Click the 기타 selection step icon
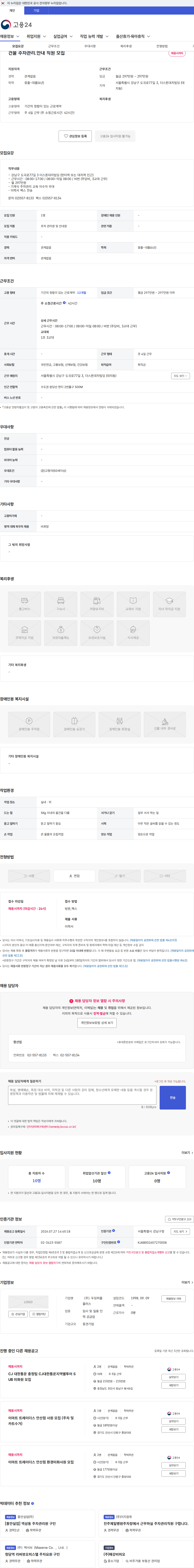The image size is (194, 1568). tap(165, 876)
